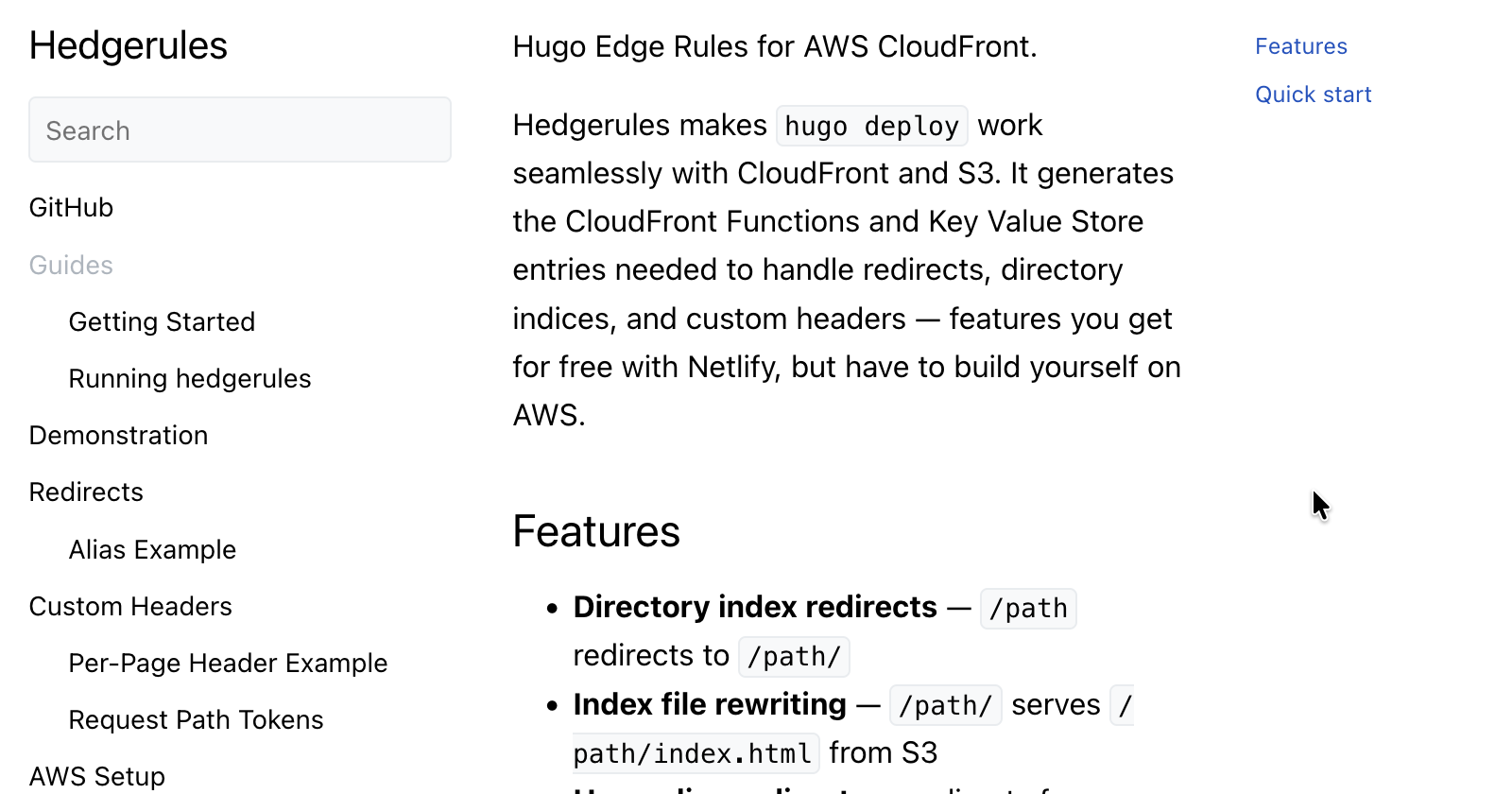Open the Redirects documentation page
Screen dimensions: 1512x794
(86, 492)
